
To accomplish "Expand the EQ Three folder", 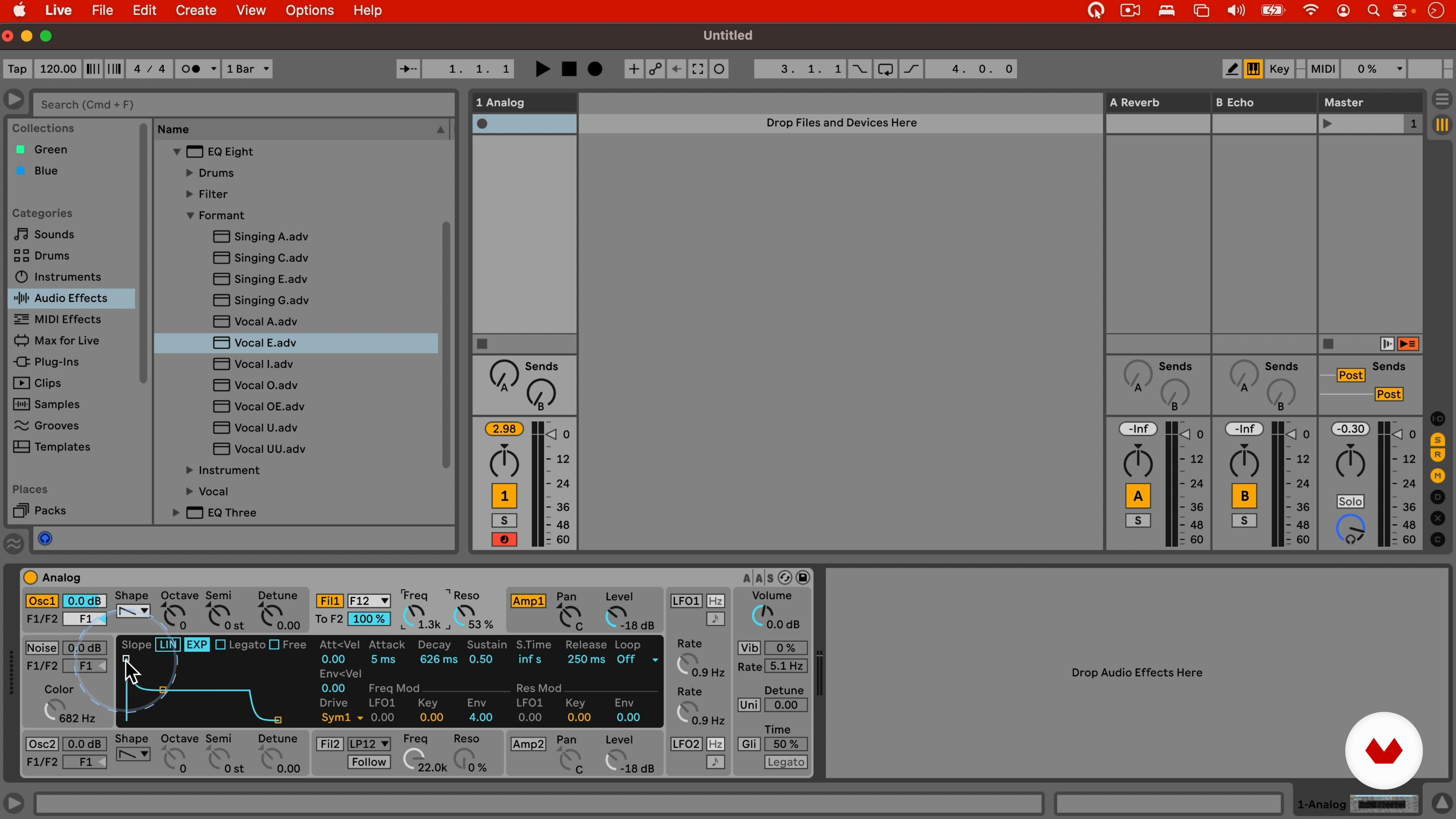I will [x=176, y=513].
